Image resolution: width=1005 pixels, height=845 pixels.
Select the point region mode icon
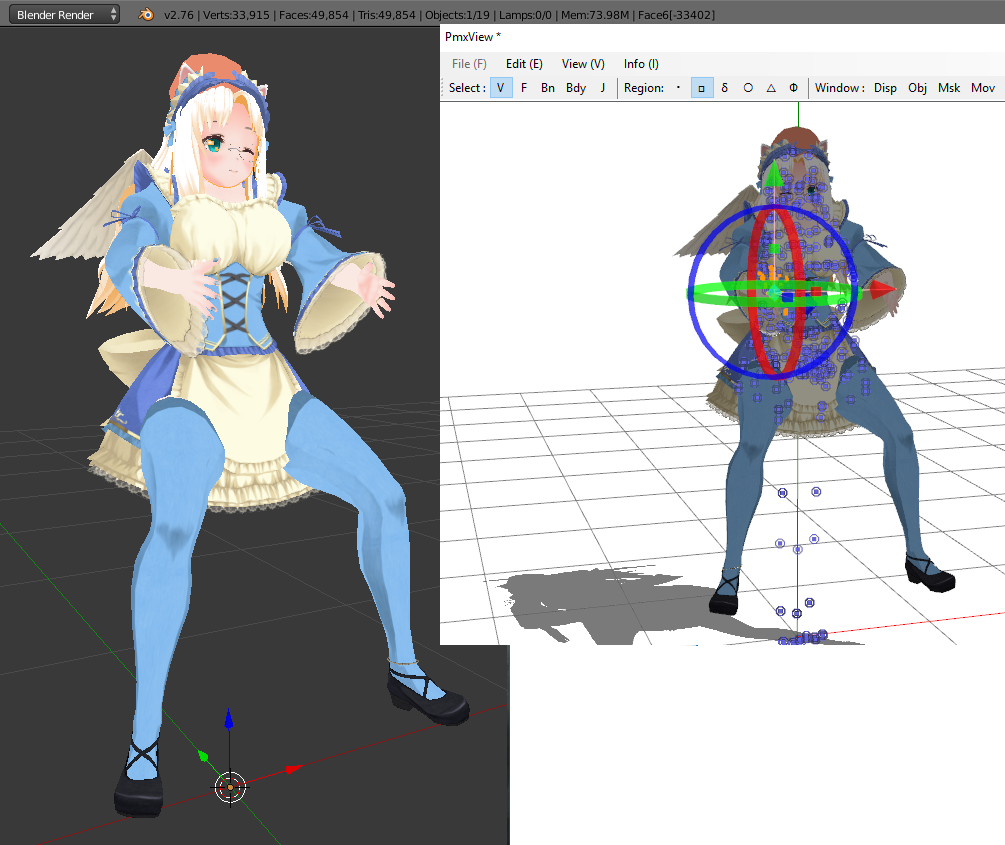(x=678, y=88)
